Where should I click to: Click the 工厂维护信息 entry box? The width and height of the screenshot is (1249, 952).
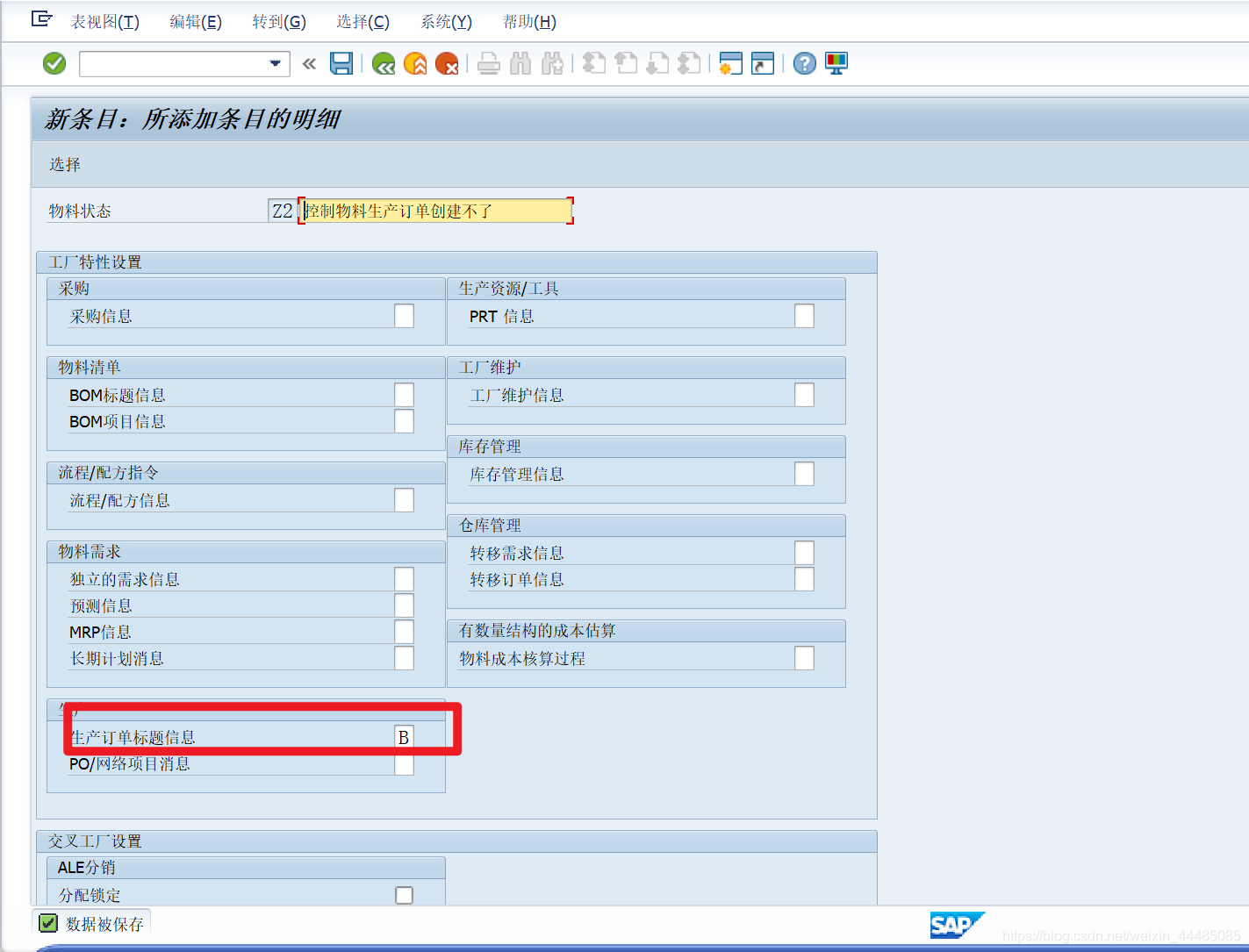[x=804, y=395]
